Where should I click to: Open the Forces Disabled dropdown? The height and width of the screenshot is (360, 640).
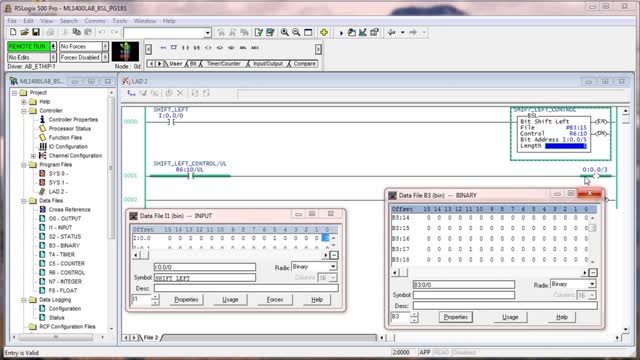point(105,58)
